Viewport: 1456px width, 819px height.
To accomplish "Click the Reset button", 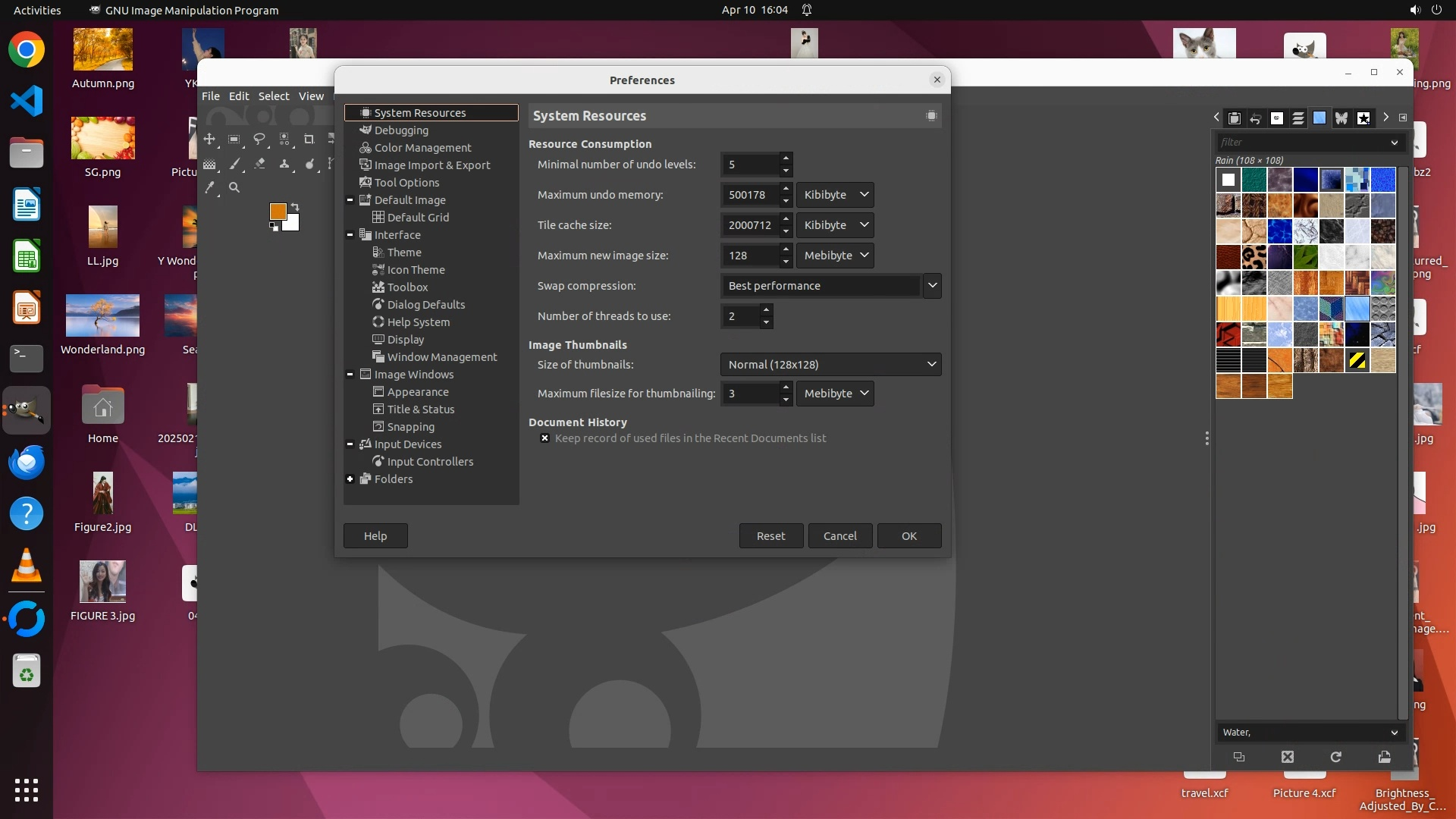I will pos(770,536).
